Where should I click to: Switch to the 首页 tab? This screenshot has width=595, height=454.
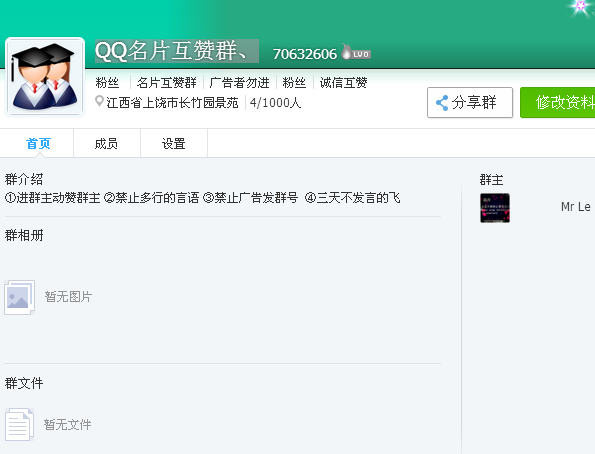point(37,143)
